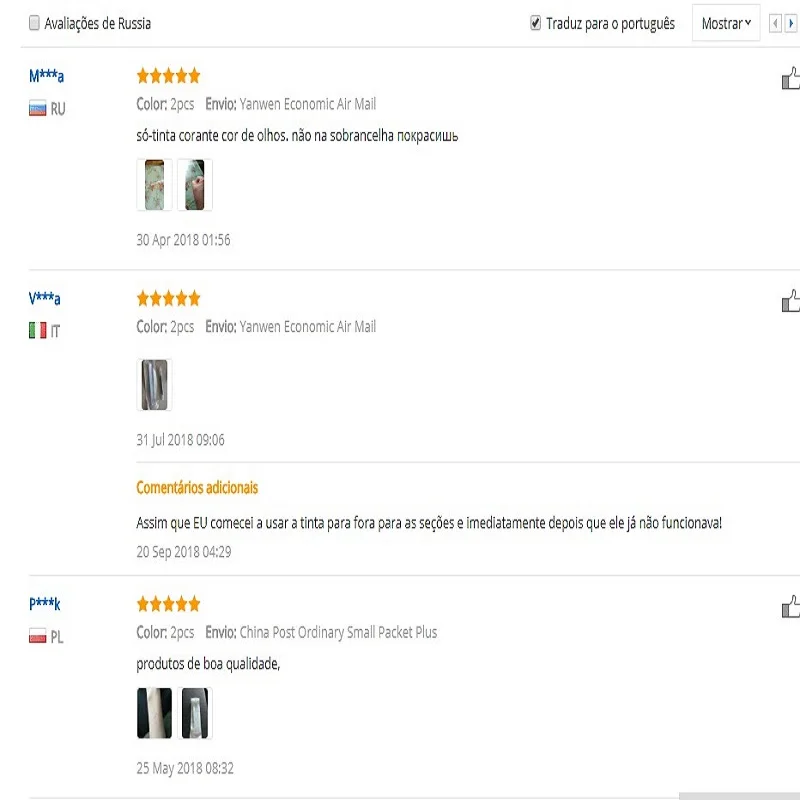Viewport: 800px width, 800px height.
Task: Go to previous page arrow
Action: [775, 24]
